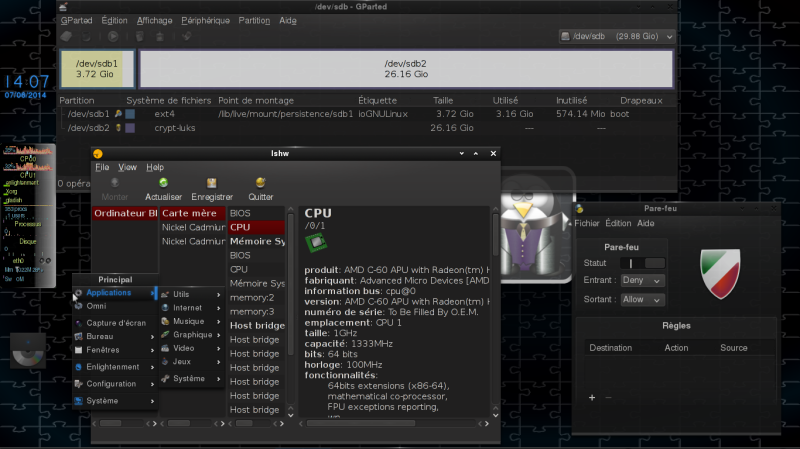This screenshot has height=449, width=800.
Task: Click the Taille column header in GParted
Action: [x=443, y=100]
